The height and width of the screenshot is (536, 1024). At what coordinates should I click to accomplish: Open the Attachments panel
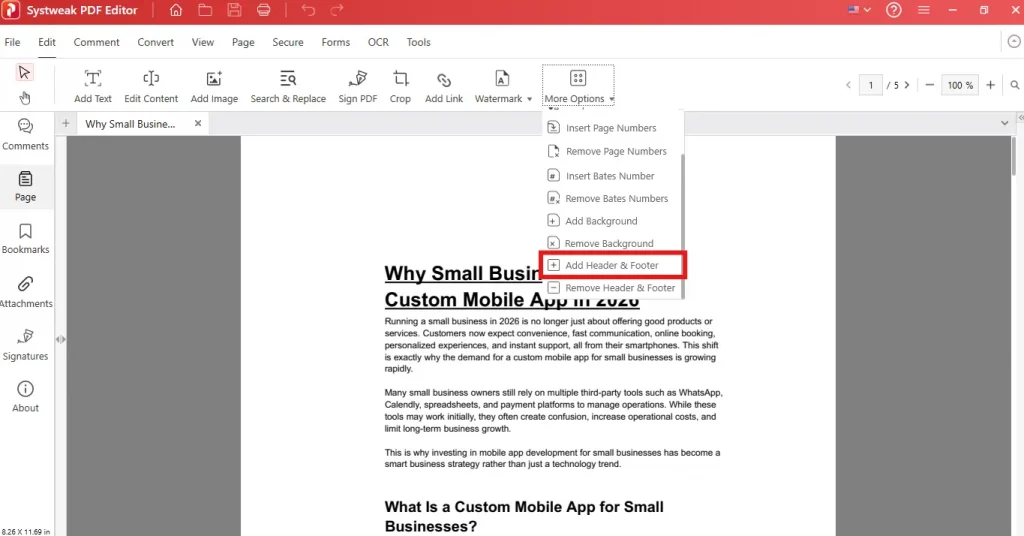coord(25,292)
